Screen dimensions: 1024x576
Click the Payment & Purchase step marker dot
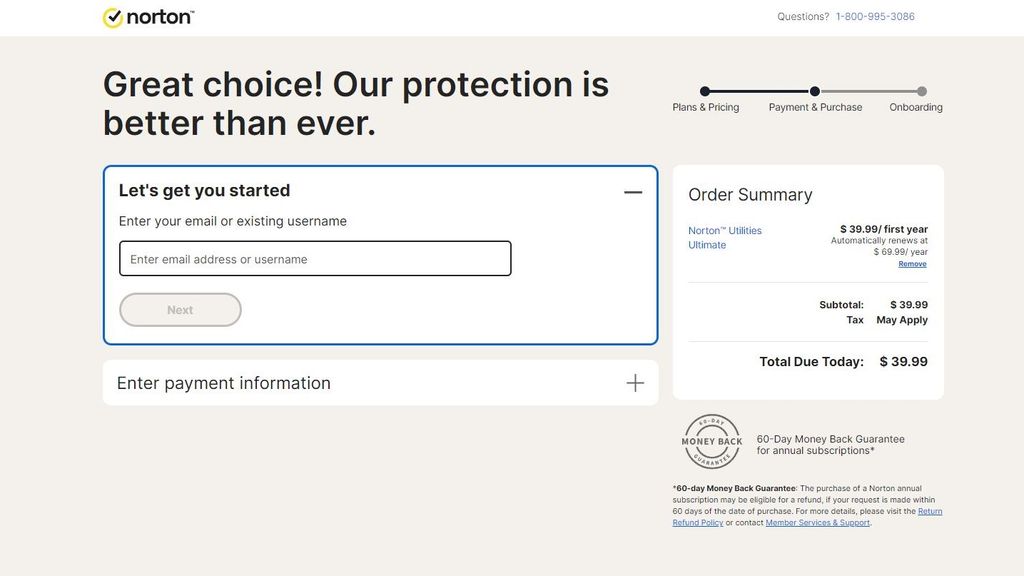pyautogui.click(x=814, y=89)
